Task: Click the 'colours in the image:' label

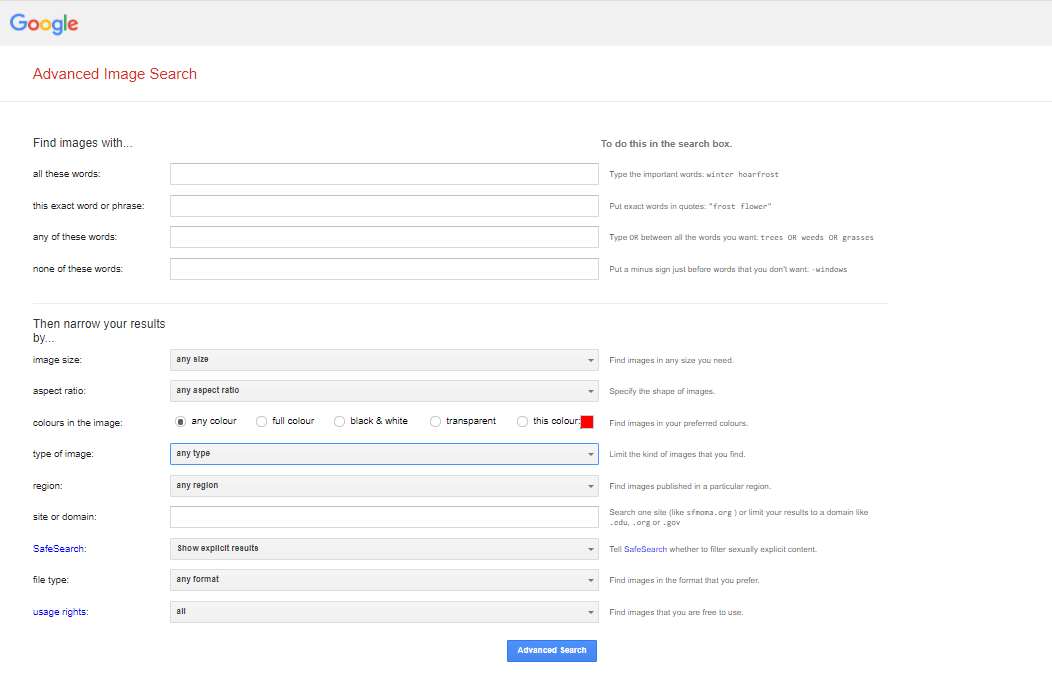Action: click(78, 423)
